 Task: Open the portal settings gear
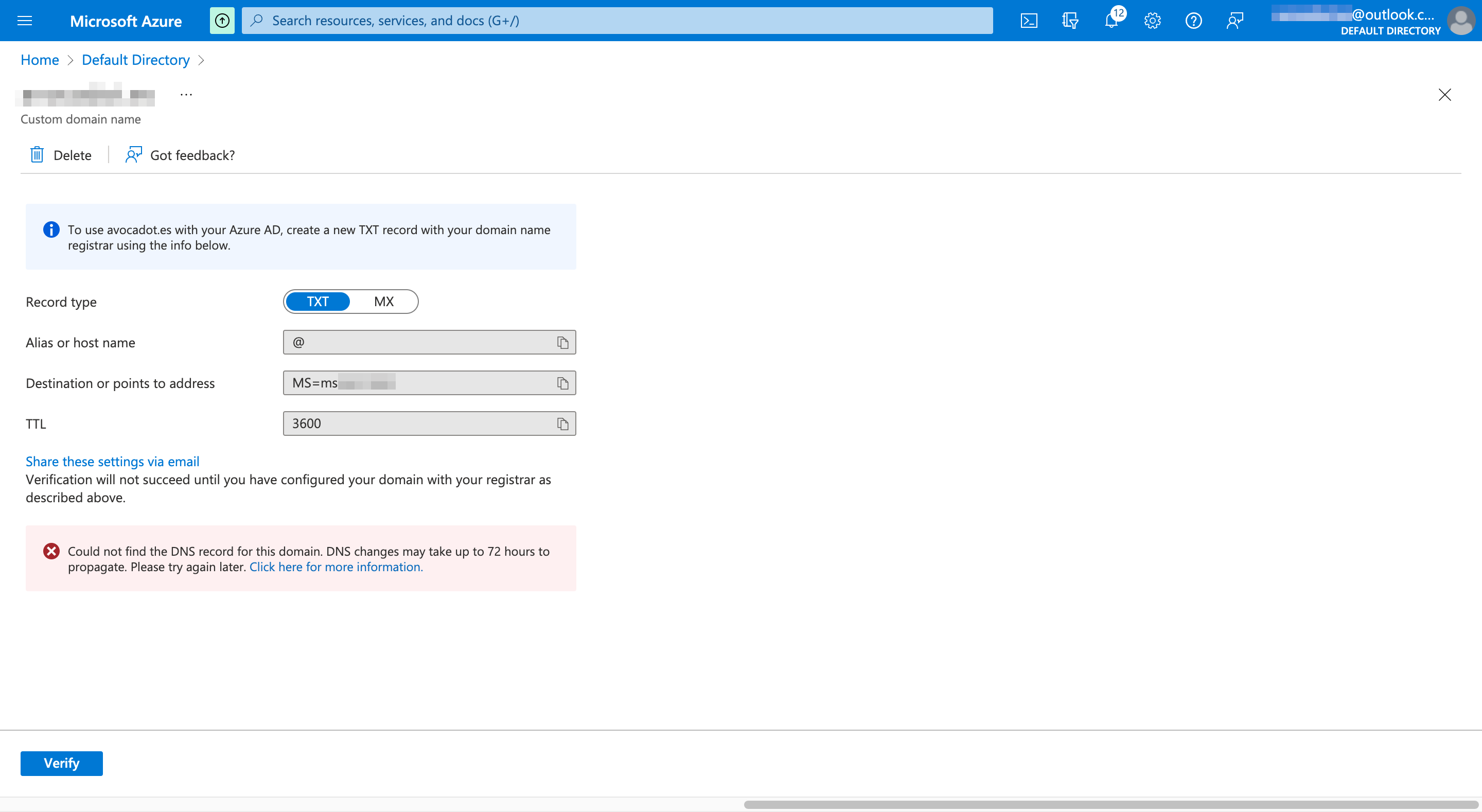1152,20
